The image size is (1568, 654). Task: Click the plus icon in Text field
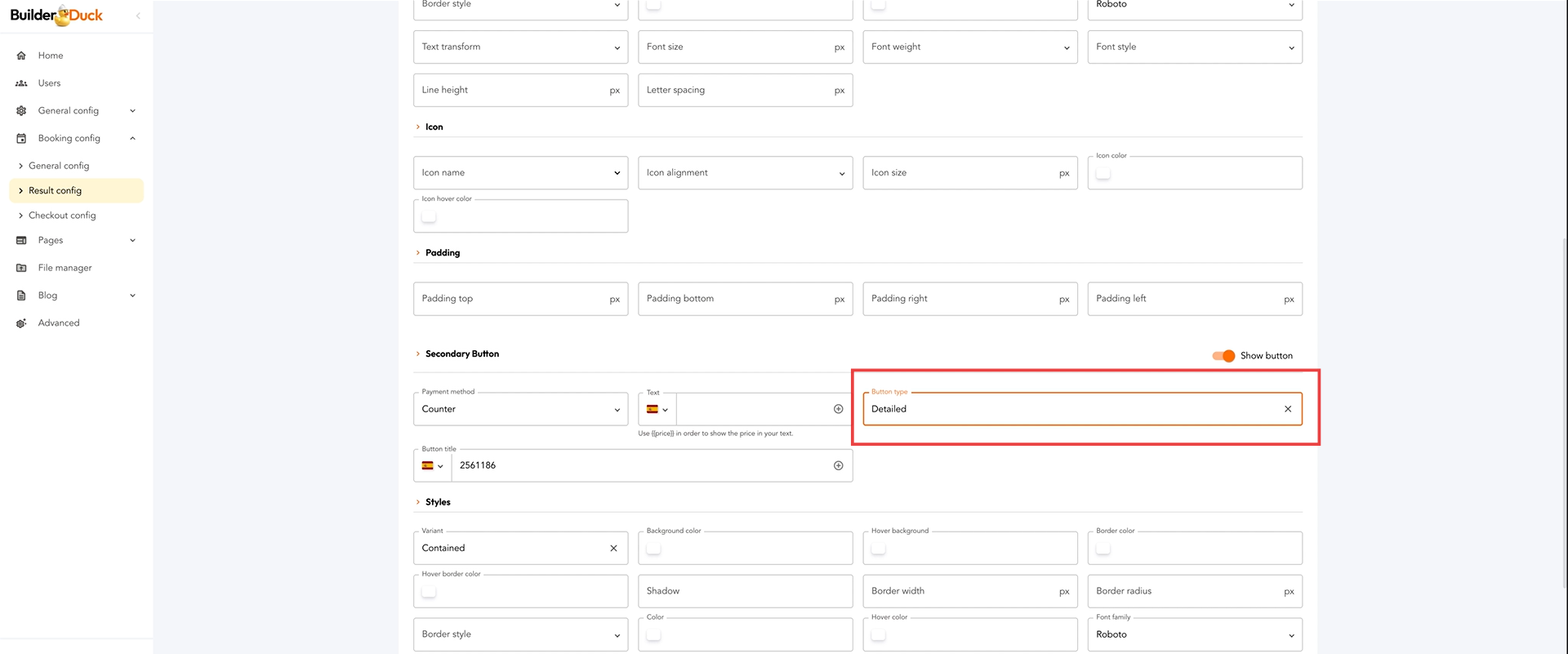pos(838,409)
